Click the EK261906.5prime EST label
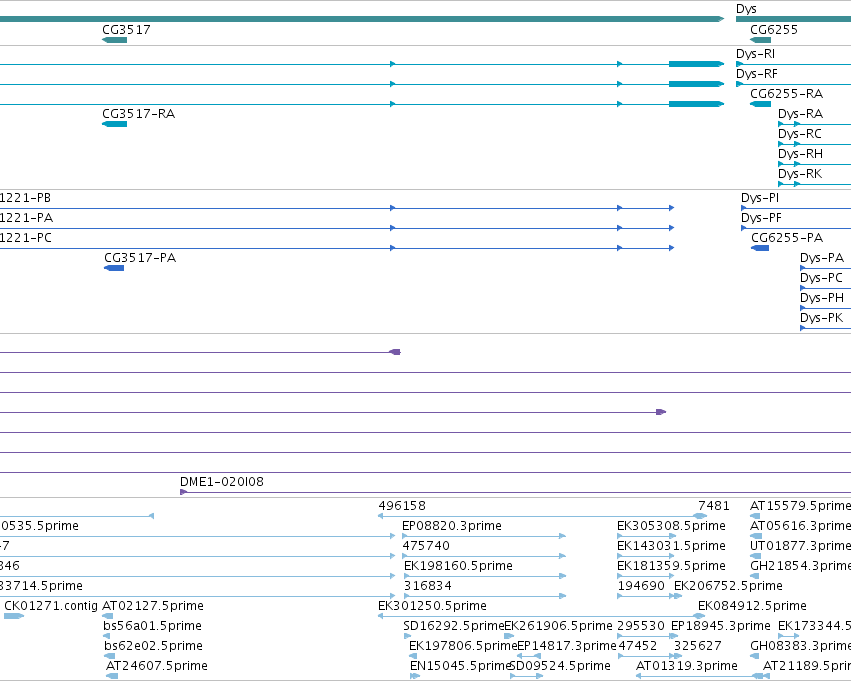Viewport: 851px width, 681px height. click(x=558, y=627)
